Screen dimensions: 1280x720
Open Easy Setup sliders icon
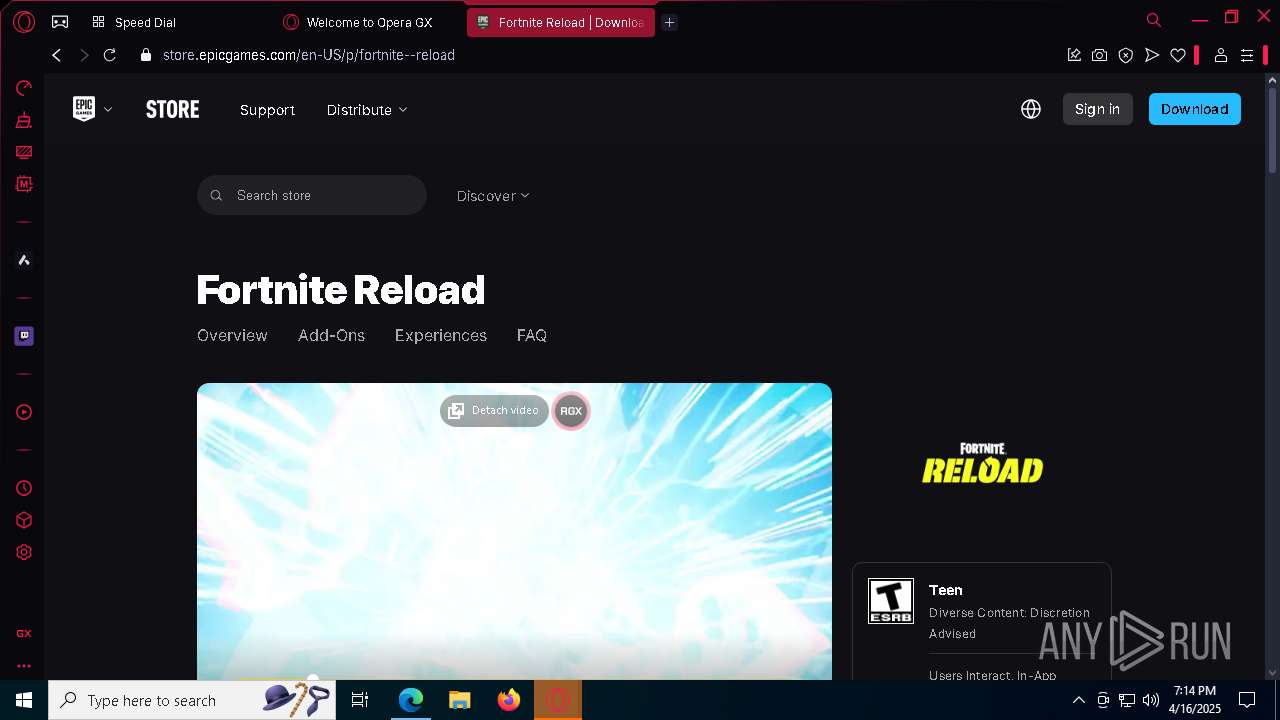1247,55
